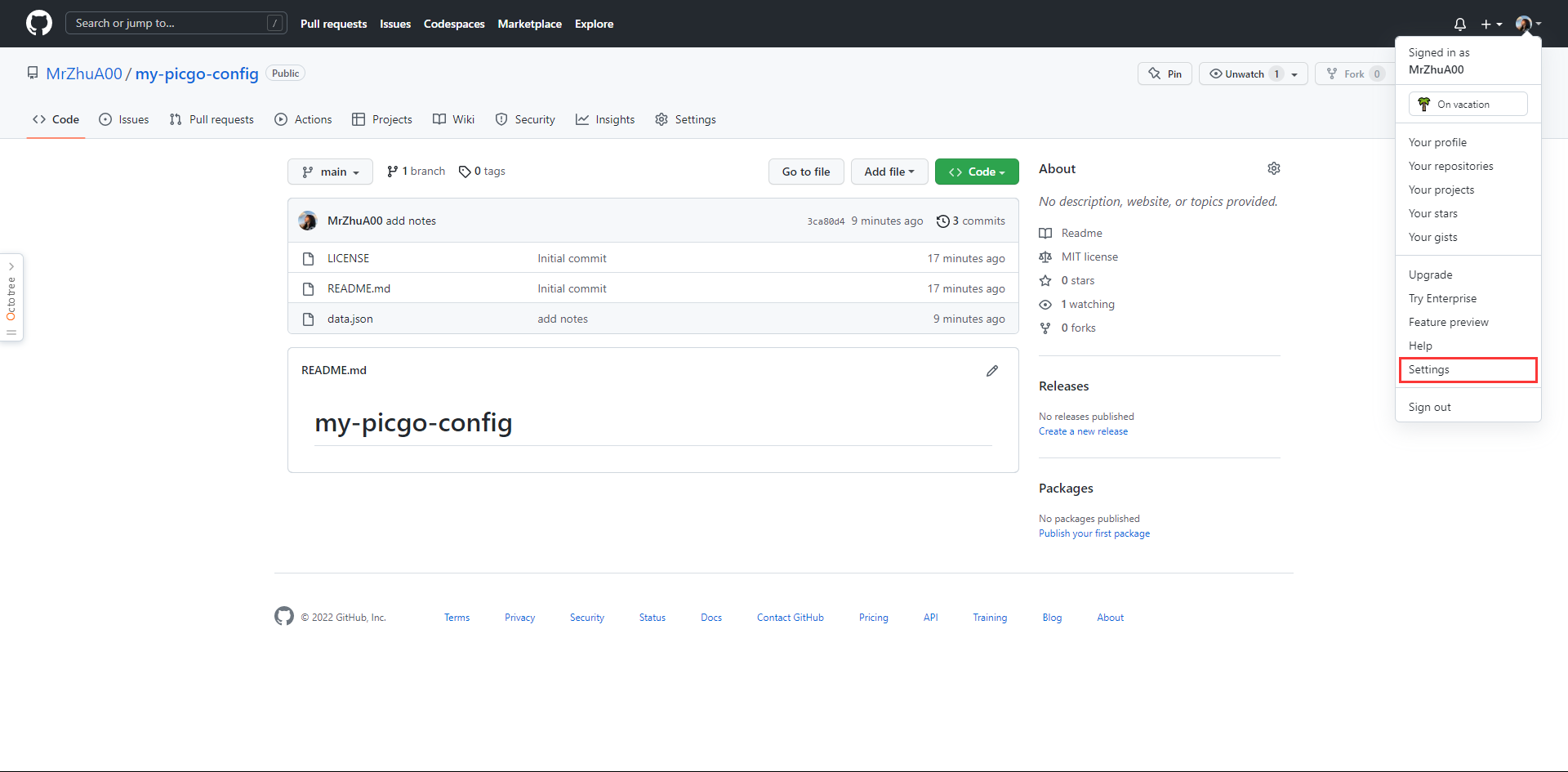Open the plus create-new dropdown

tap(1491, 24)
